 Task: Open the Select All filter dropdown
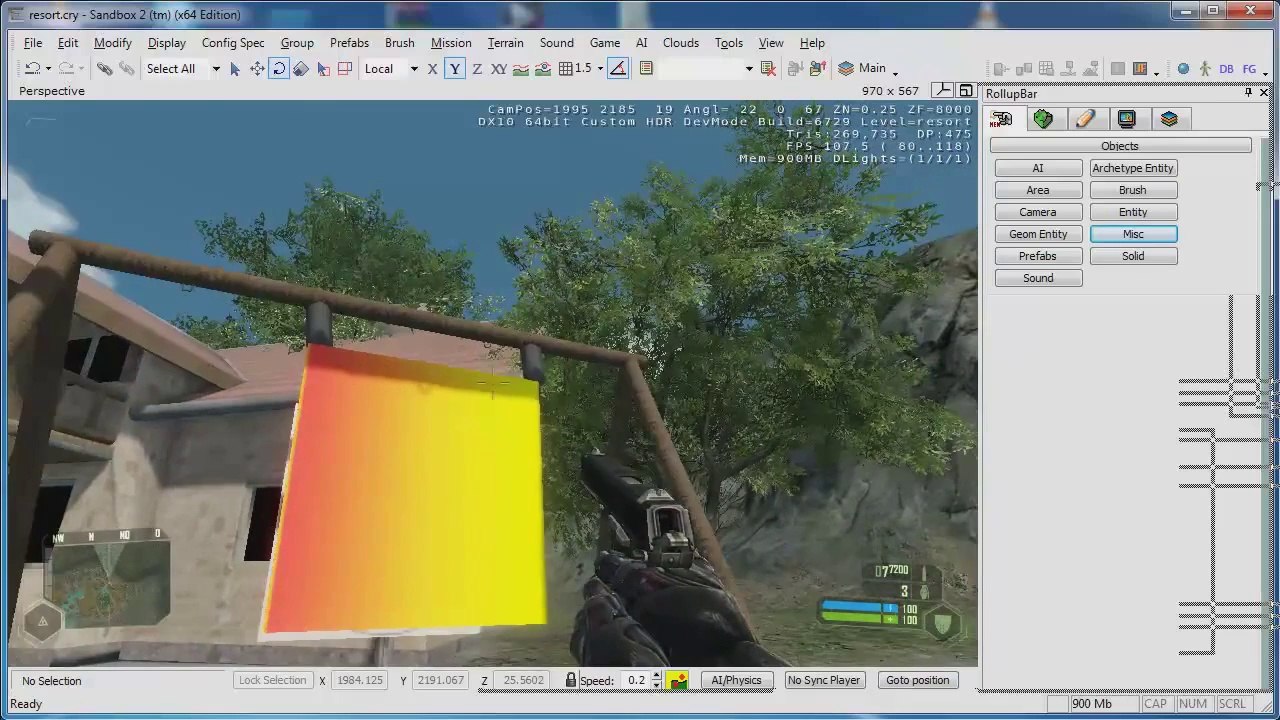(215, 69)
